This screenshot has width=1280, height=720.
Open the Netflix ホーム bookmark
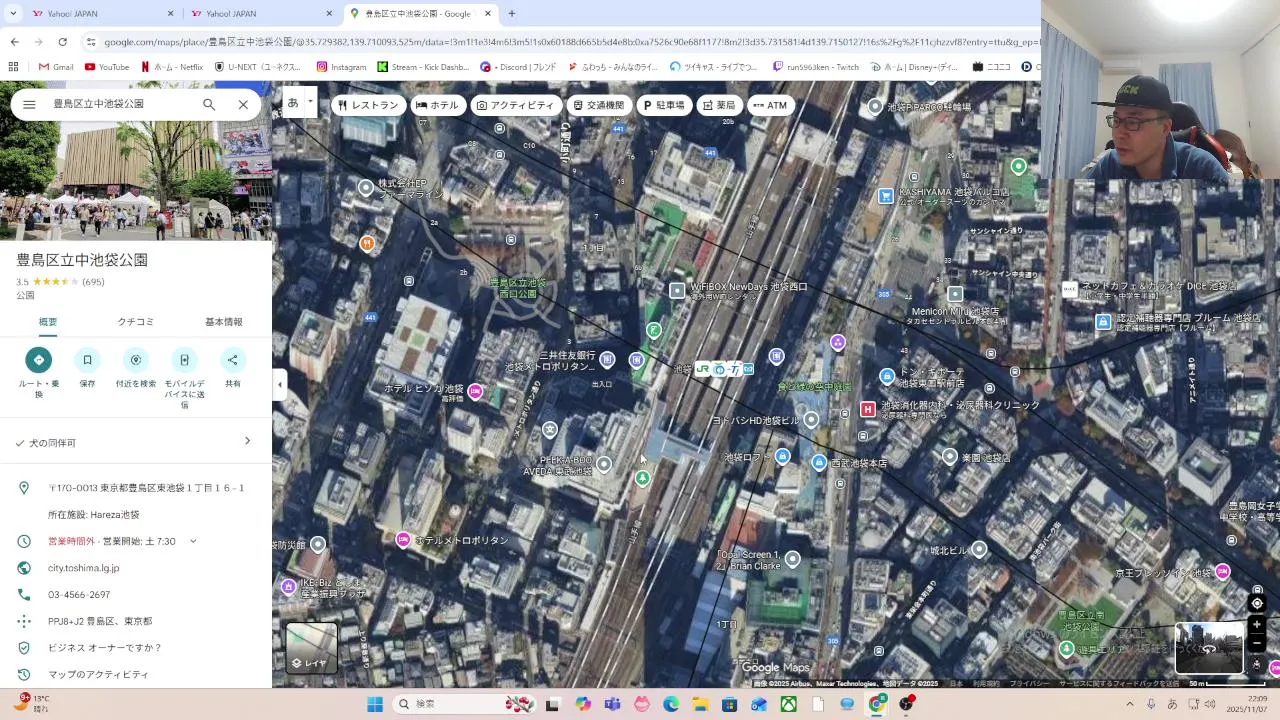coord(172,67)
